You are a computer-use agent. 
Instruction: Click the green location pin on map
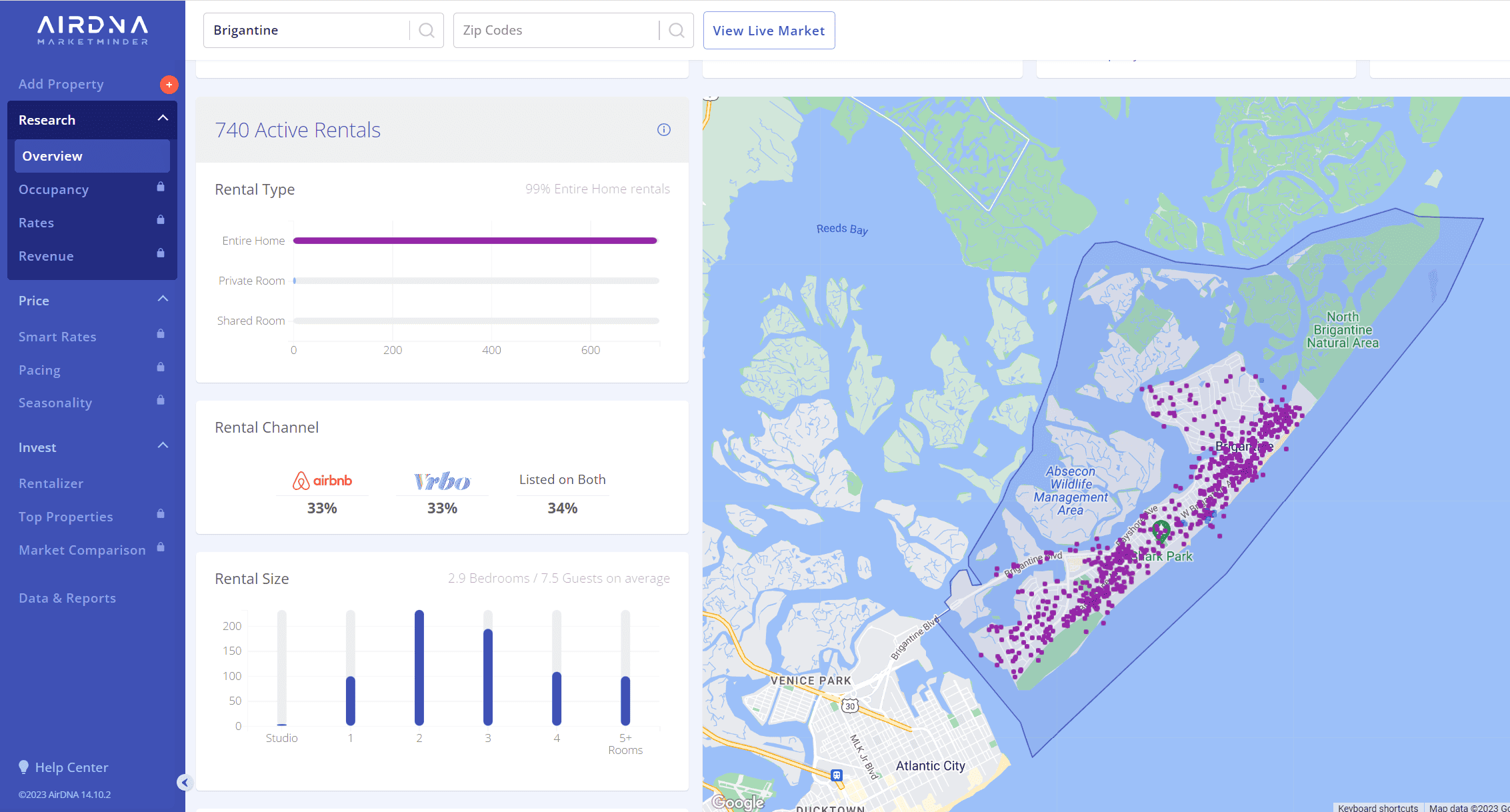pos(1161,531)
